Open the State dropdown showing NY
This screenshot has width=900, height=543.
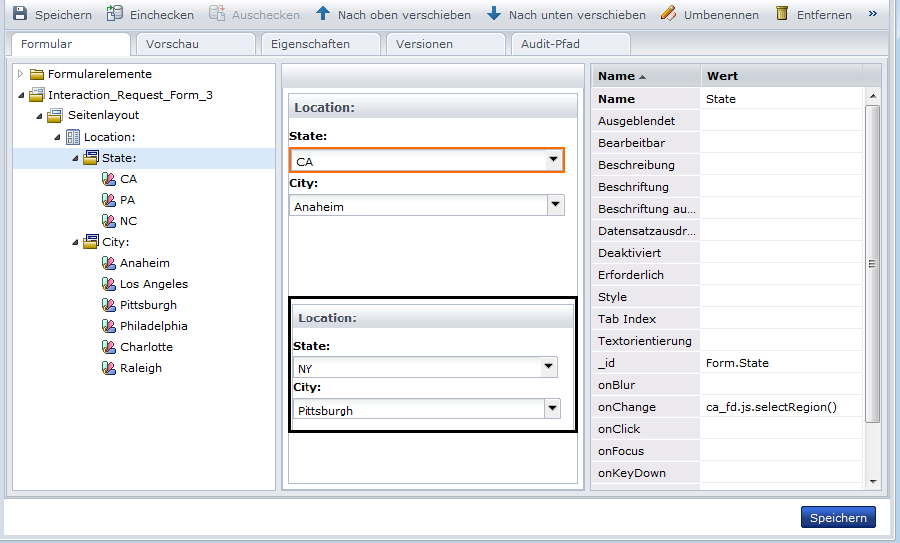point(549,368)
